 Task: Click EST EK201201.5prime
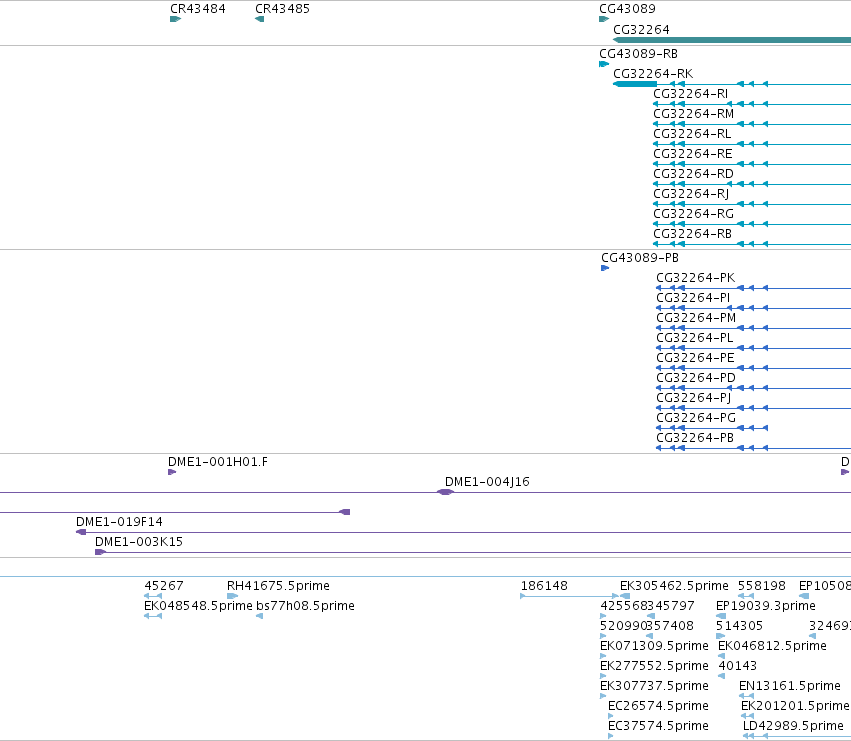[747, 717]
